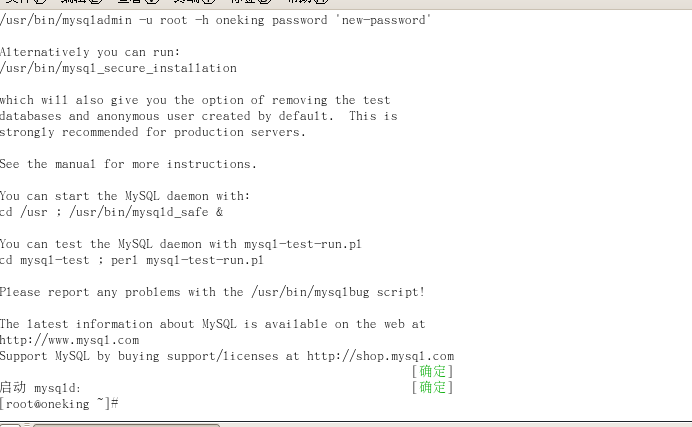Open the 查看 (View) menu
692x427 pixels.
point(138,1)
